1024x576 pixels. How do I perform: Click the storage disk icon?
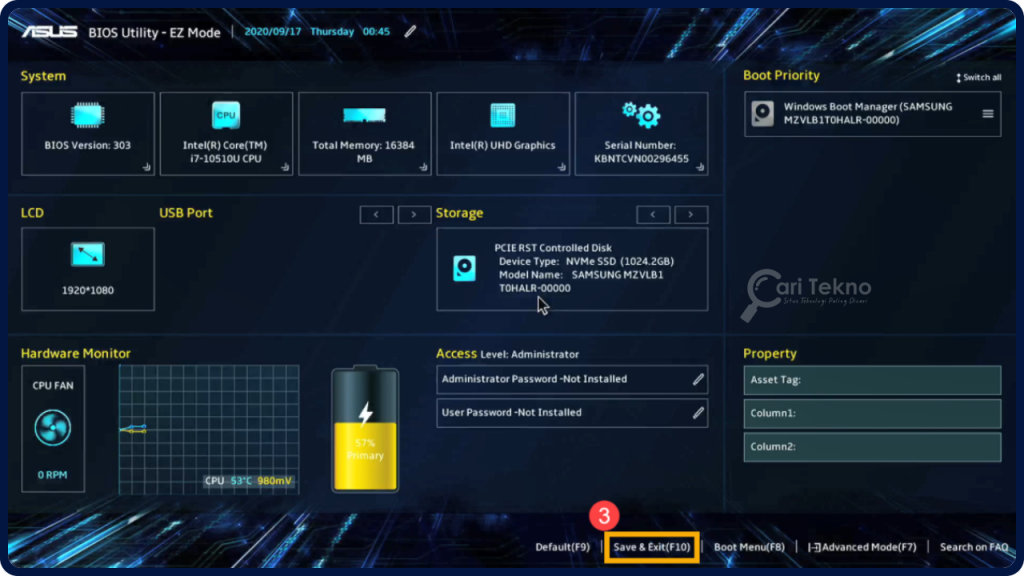click(x=464, y=268)
